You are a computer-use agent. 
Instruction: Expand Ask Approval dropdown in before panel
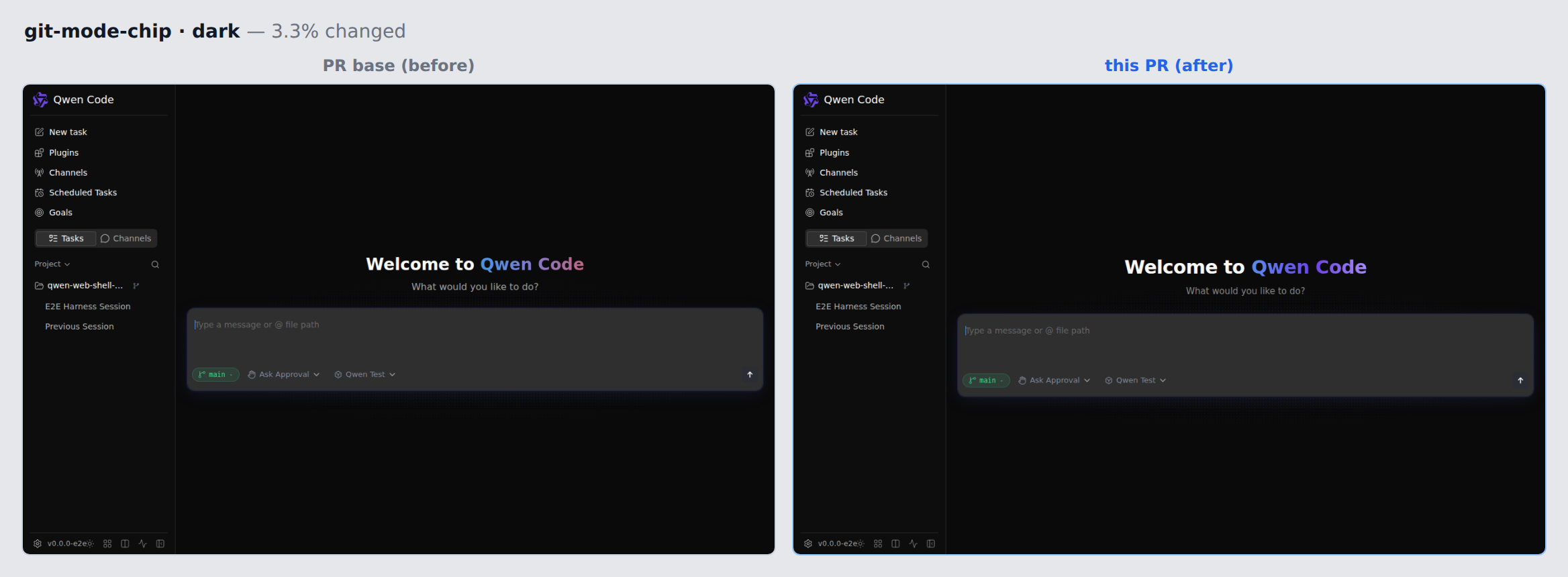point(284,374)
